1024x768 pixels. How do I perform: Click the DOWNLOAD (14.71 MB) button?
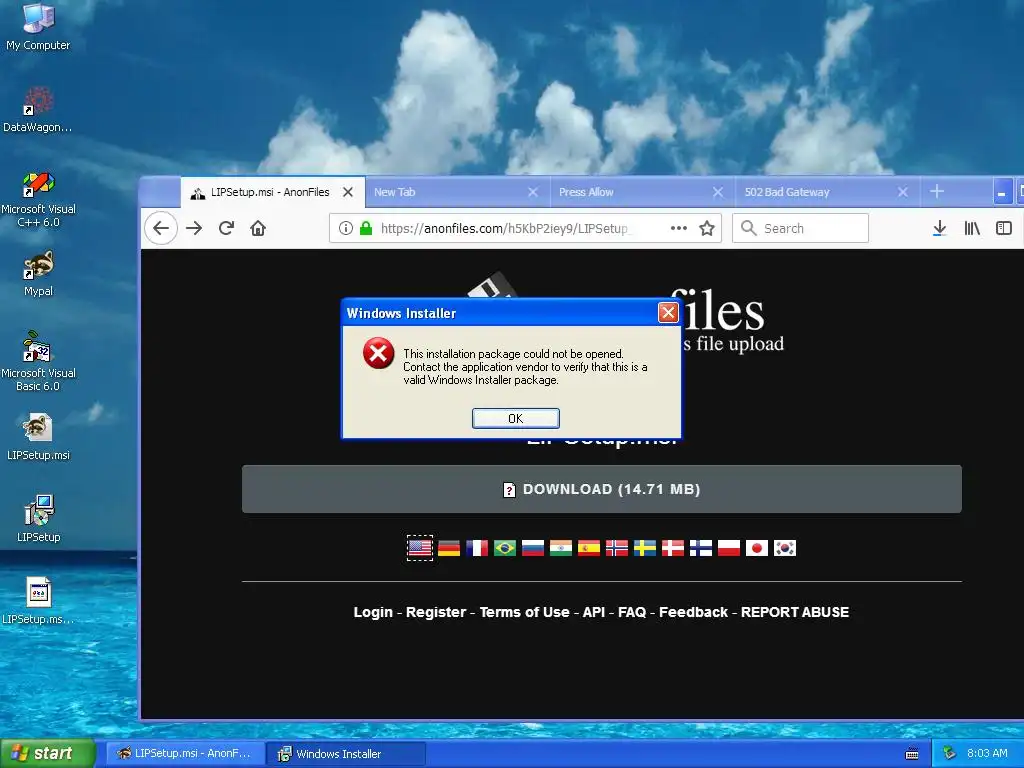point(601,489)
